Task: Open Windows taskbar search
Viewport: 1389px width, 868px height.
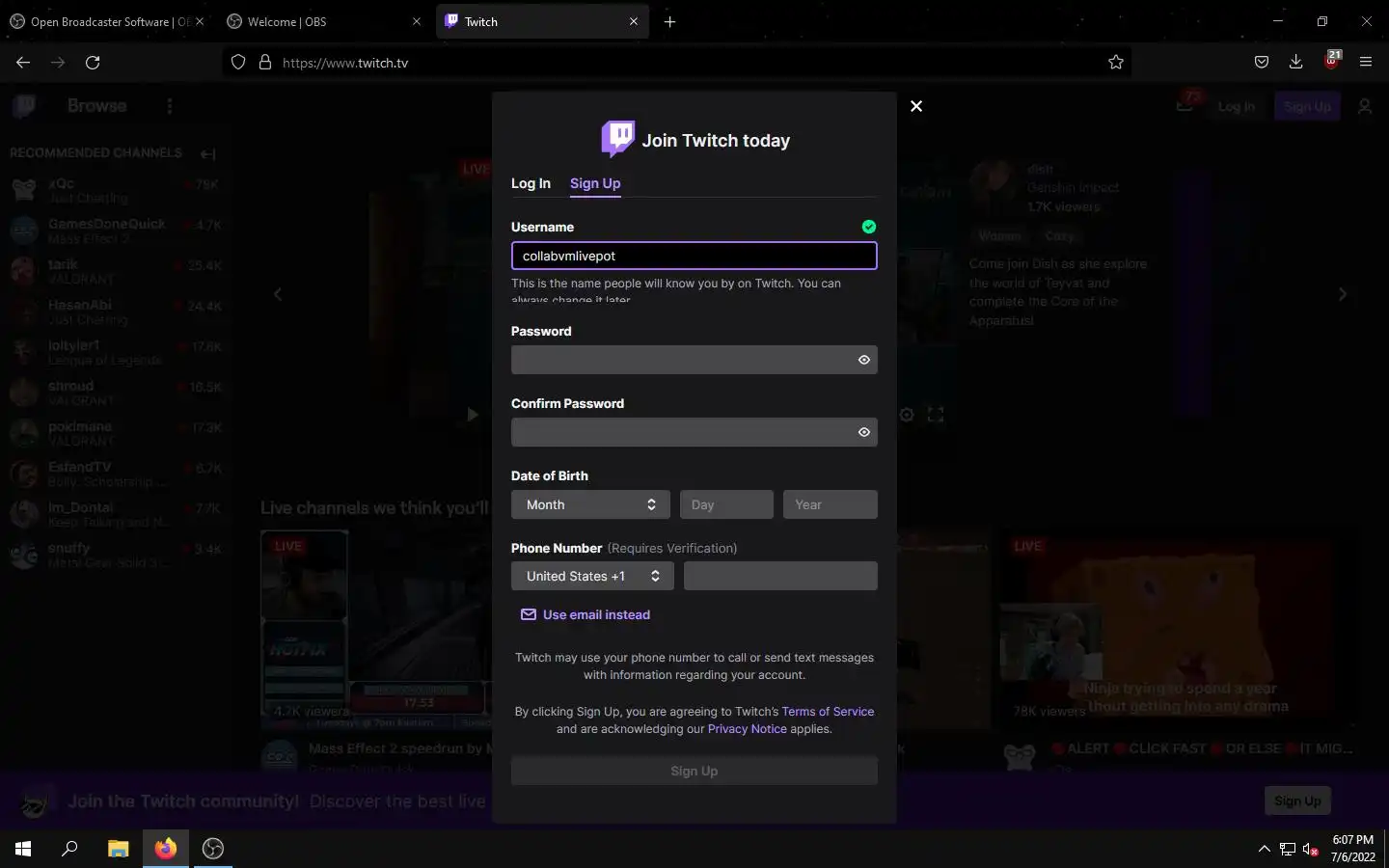Action: pos(69,849)
